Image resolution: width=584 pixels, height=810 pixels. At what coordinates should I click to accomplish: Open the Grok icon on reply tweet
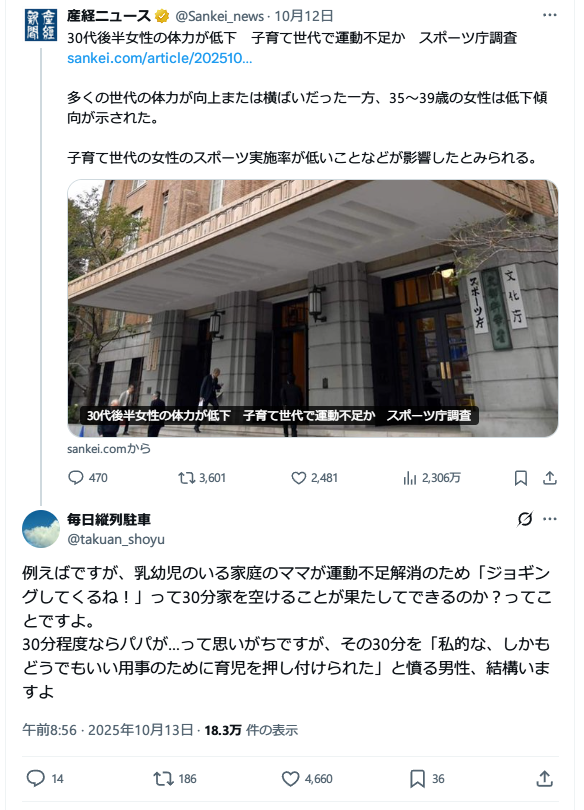tap(525, 519)
